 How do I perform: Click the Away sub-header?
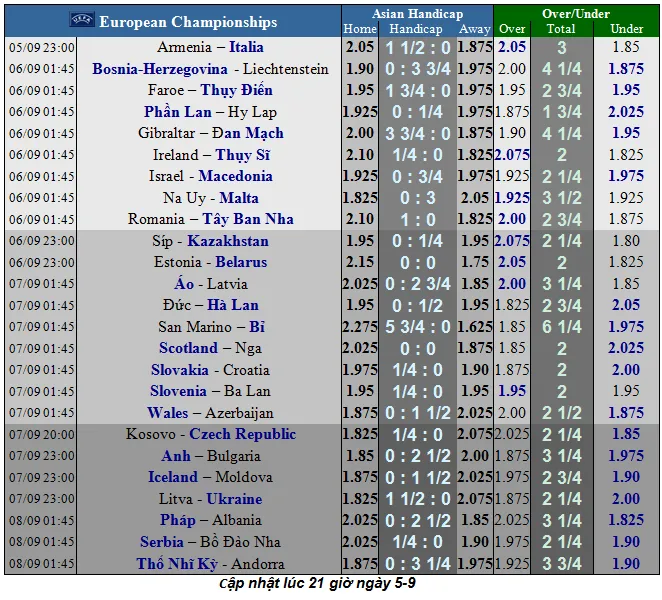pyautogui.click(x=474, y=29)
